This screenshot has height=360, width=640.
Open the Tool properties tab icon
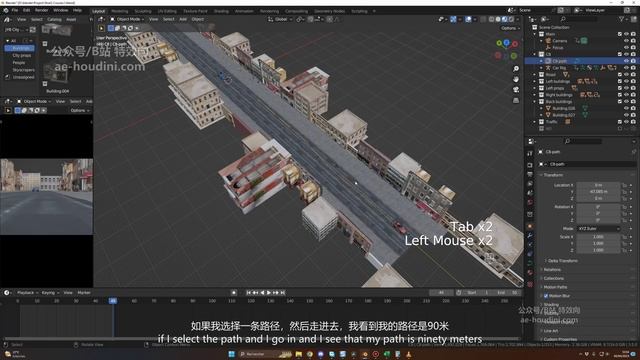click(x=530, y=154)
